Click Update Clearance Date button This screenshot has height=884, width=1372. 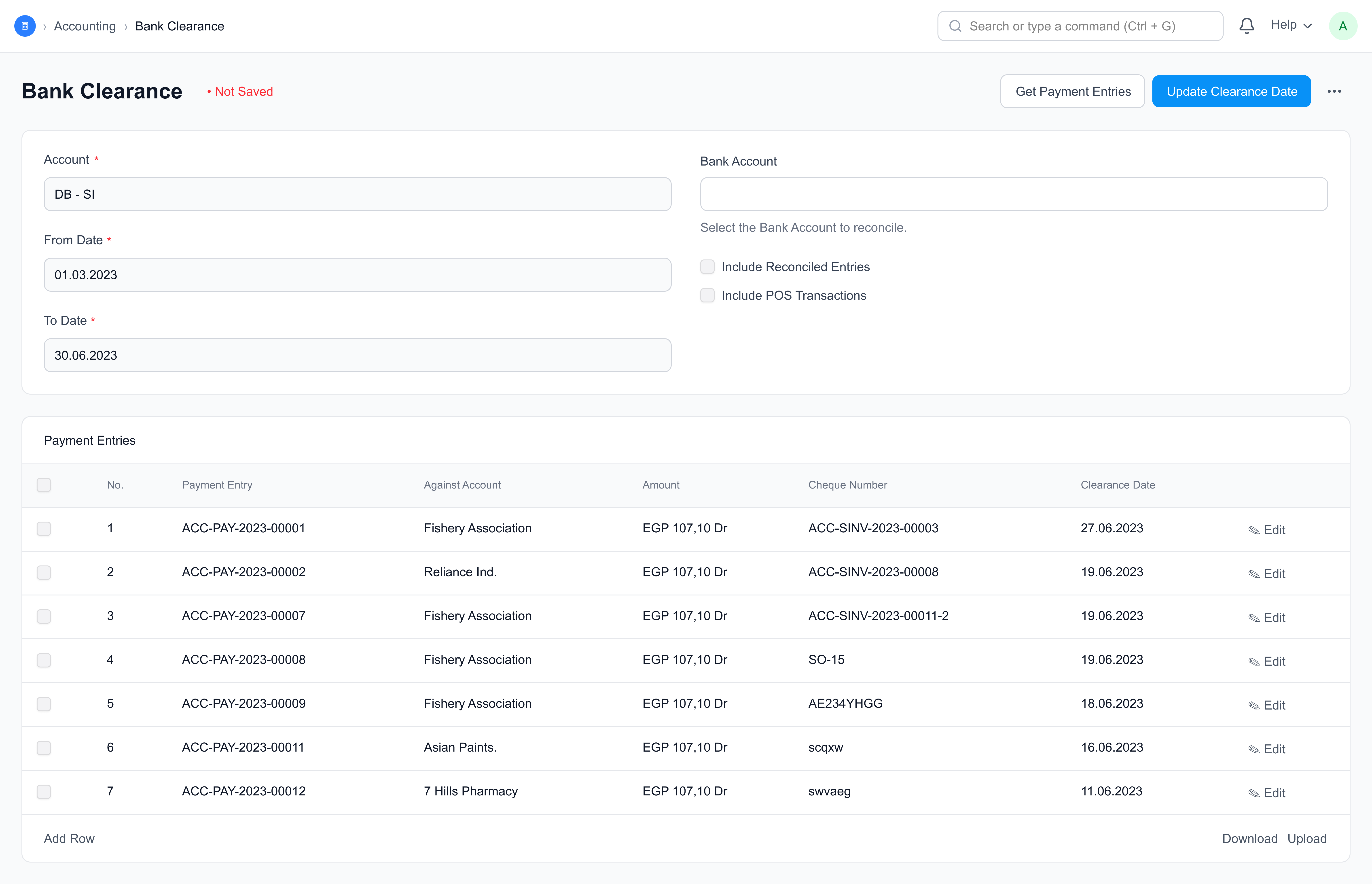(x=1231, y=91)
